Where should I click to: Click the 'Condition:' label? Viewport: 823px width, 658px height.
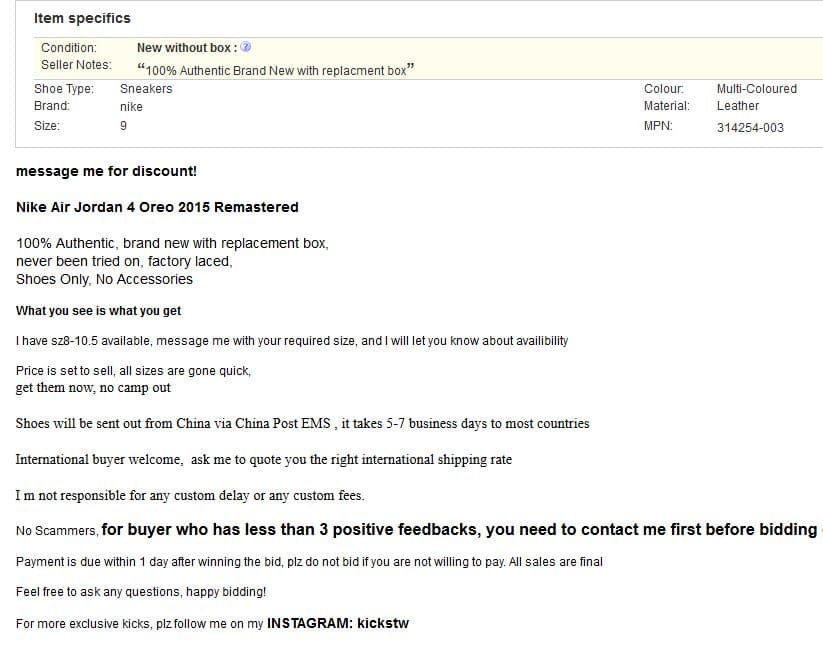click(69, 48)
